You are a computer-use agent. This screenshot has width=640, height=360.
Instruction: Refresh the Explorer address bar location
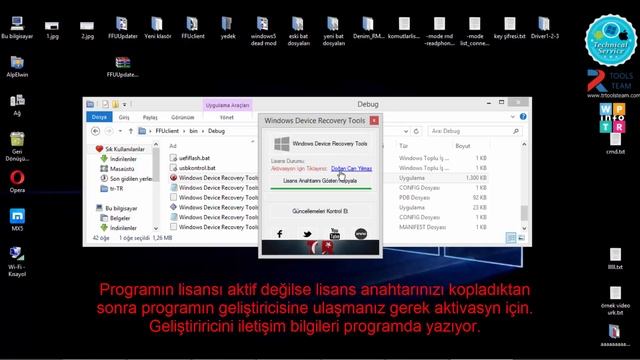tap(416, 131)
